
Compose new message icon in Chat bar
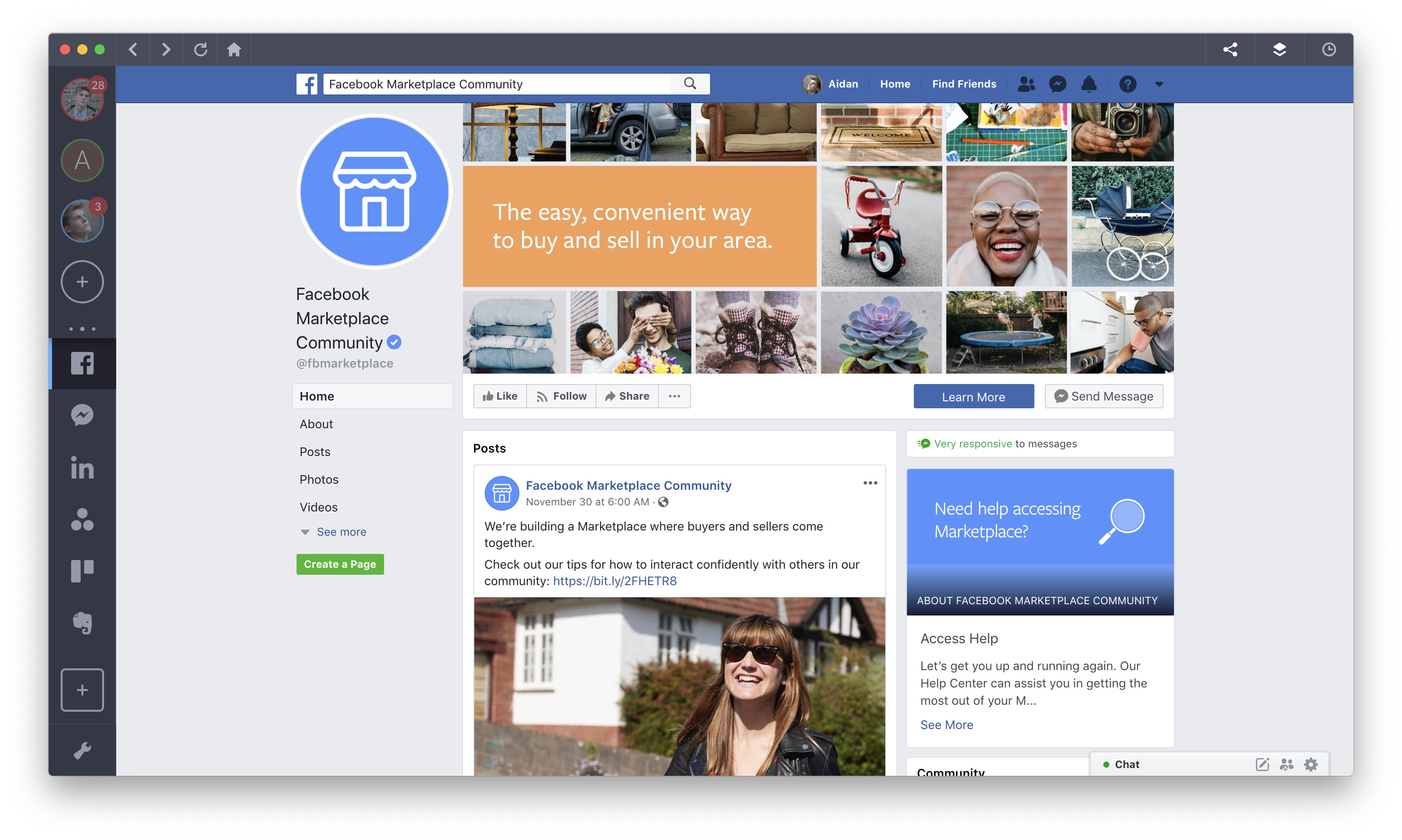pos(1262,764)
